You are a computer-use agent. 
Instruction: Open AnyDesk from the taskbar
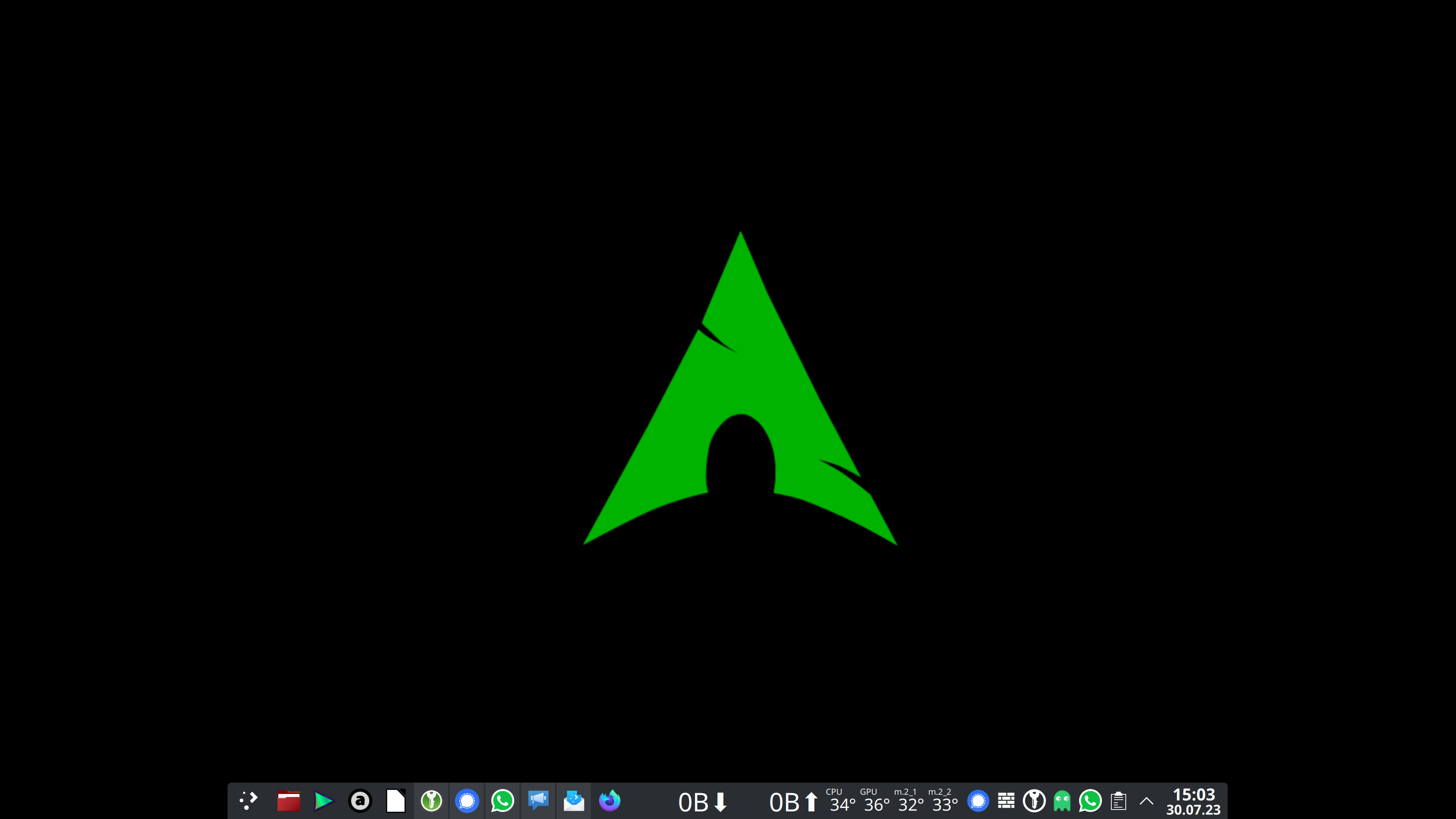360,800
